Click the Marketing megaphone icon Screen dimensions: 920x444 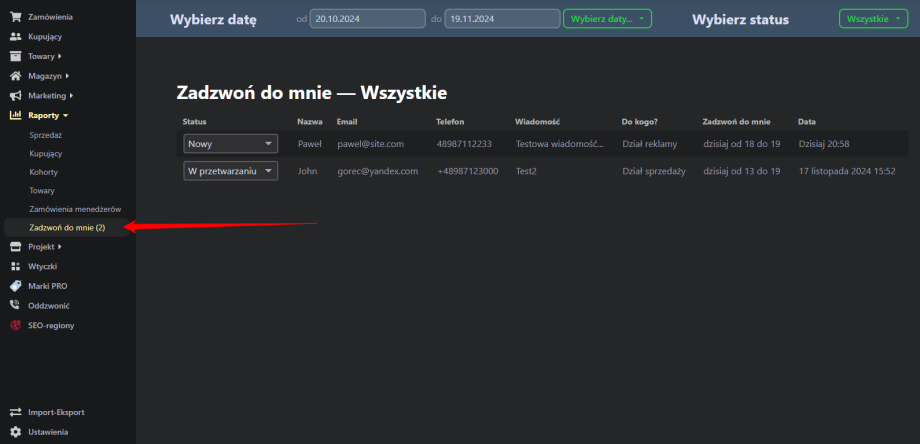pyautogui.click(x=15, y=96)
